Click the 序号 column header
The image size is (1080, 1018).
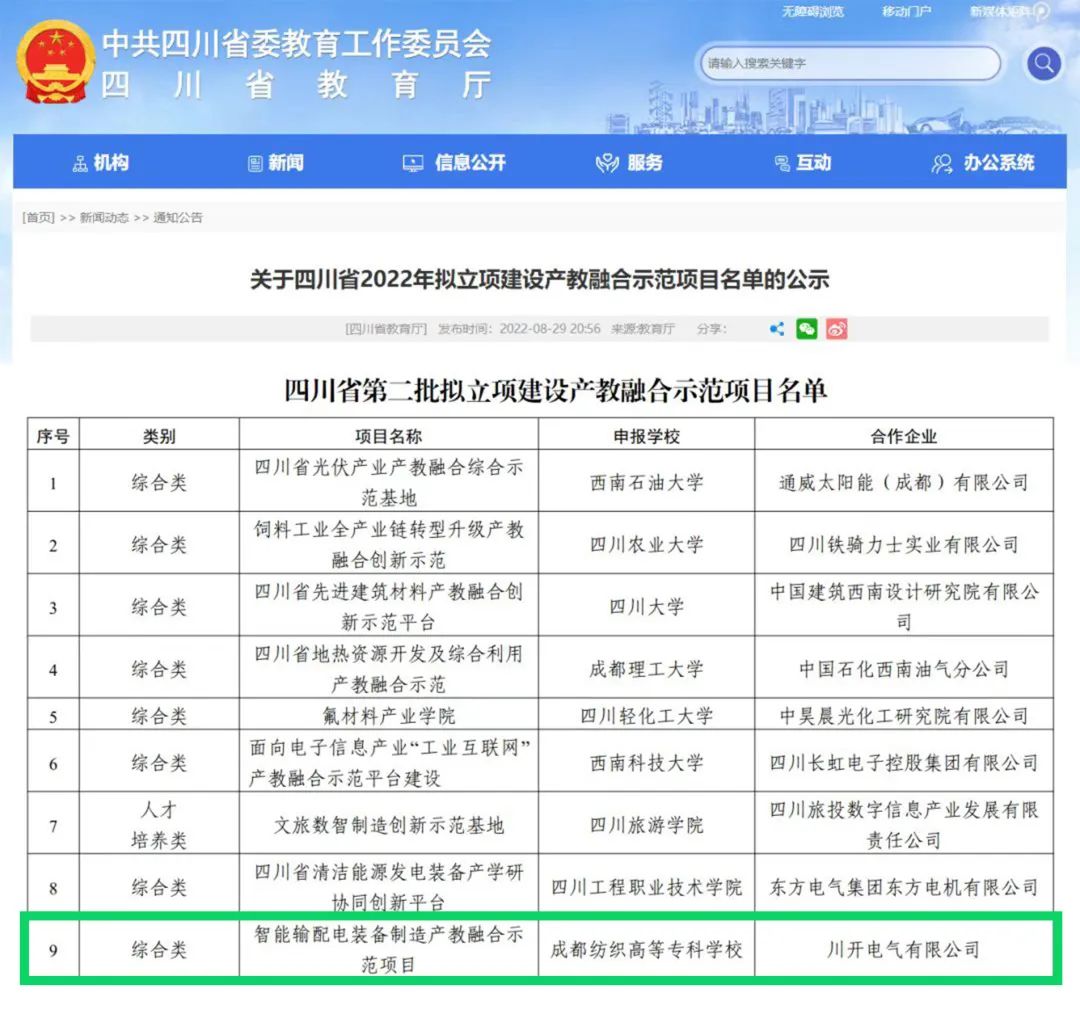(x=53, y=436)
